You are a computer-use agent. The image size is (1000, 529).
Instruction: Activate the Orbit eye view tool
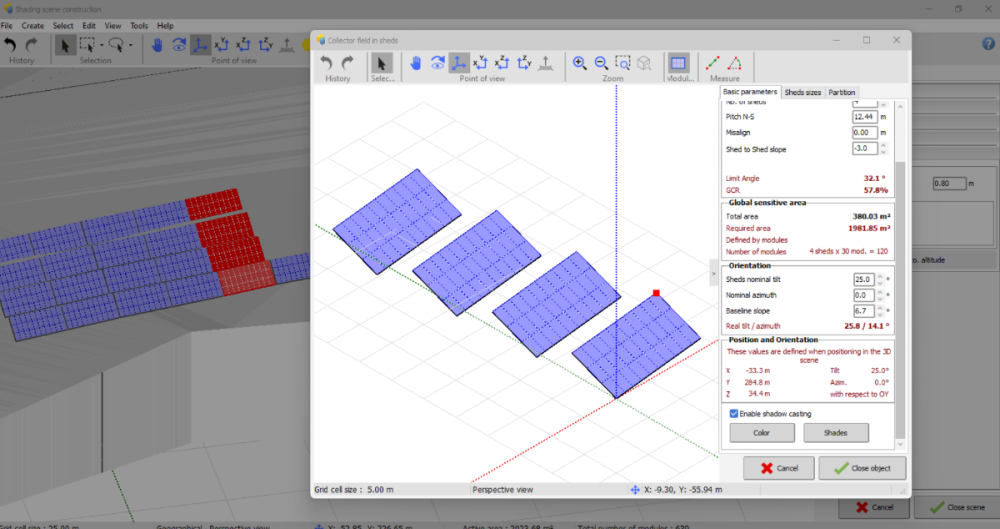437,63
